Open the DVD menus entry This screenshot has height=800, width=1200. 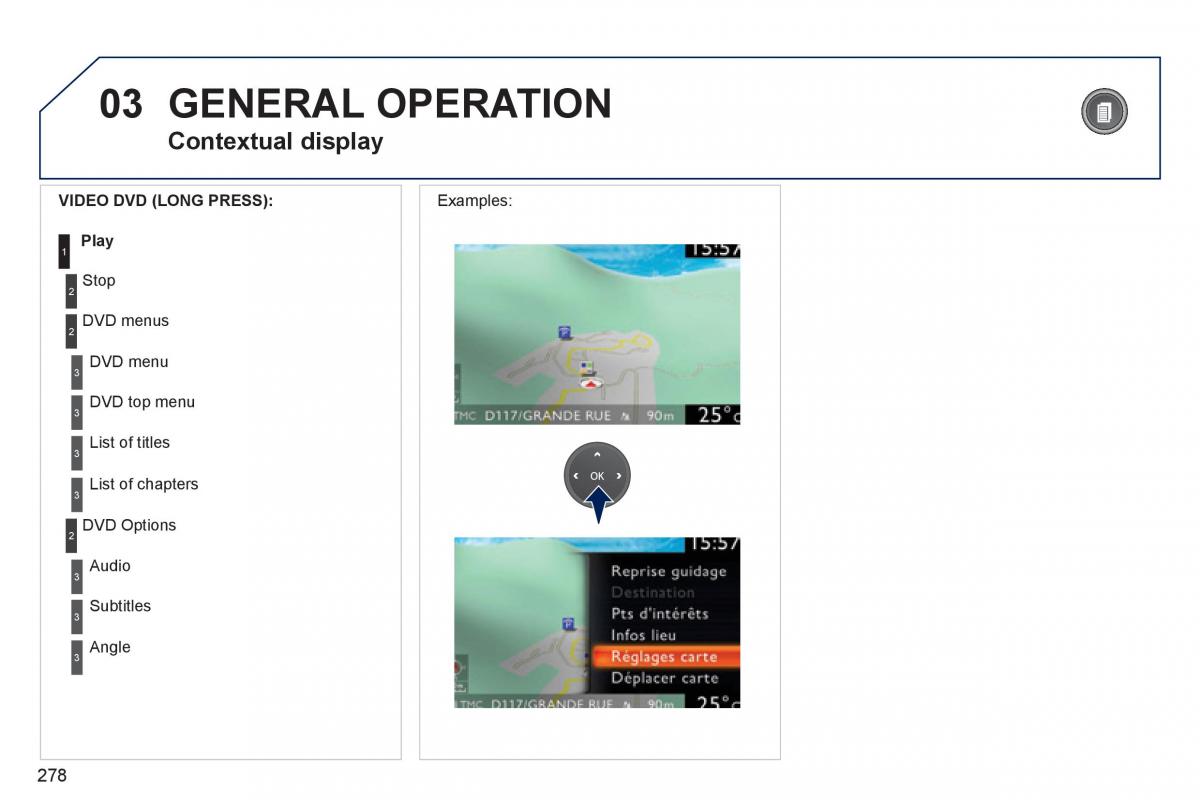(x=125, y=321)
